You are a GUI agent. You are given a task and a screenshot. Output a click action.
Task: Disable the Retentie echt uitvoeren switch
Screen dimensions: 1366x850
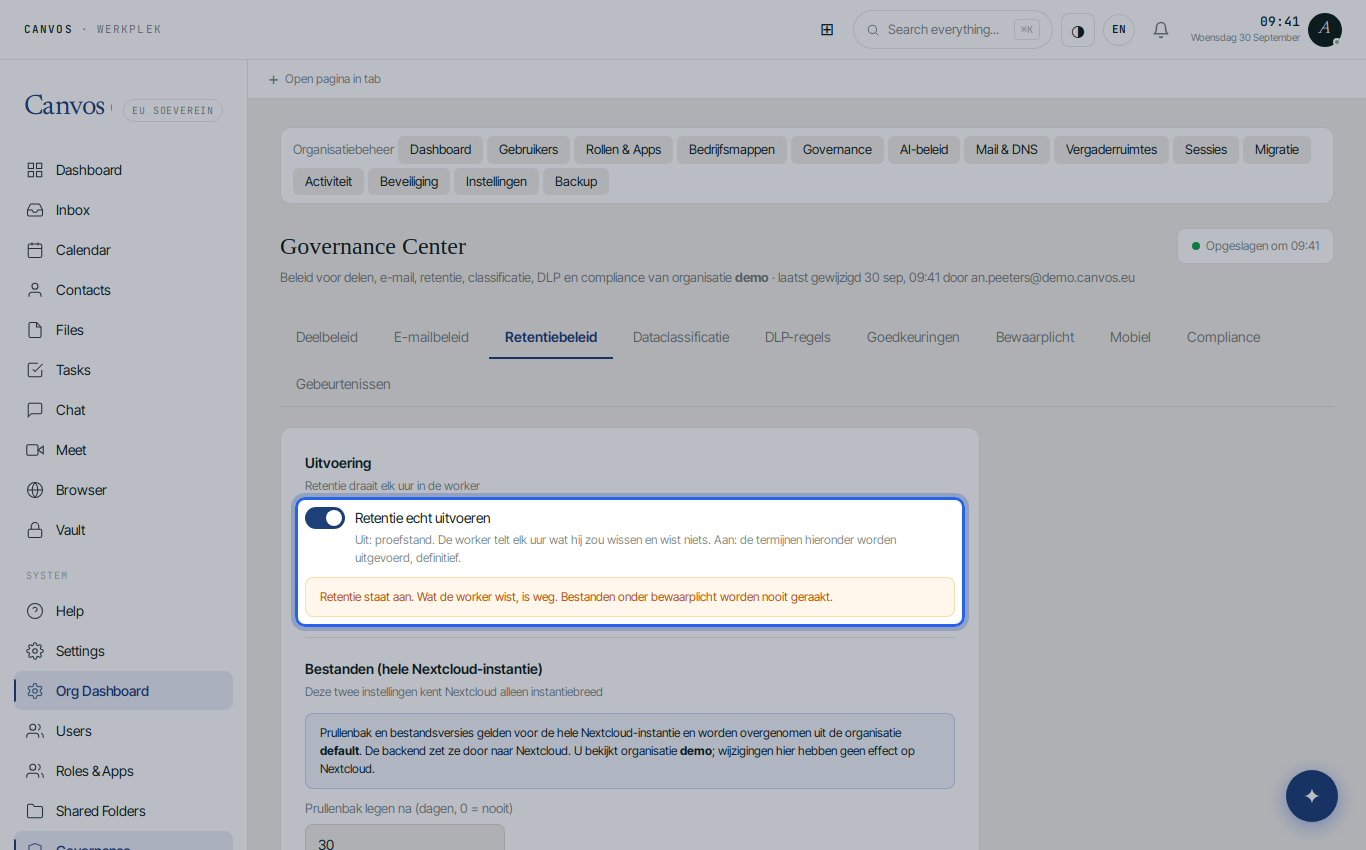tap(325, 518)
